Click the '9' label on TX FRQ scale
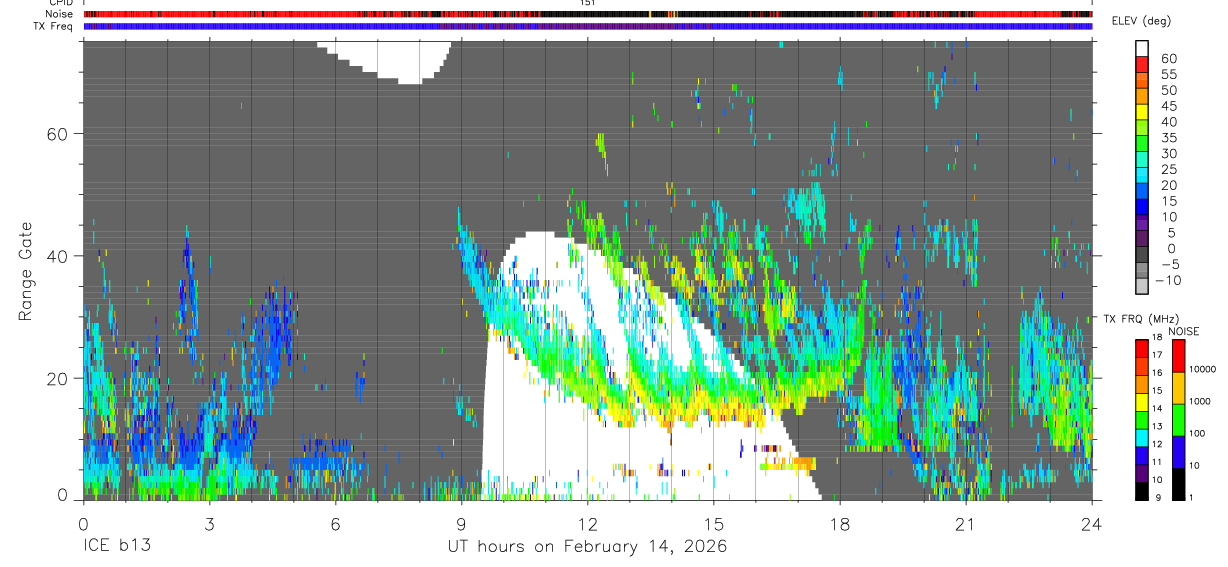This screenshot has width=1228, height=567. pyautogui.click(x=1159, y=496)
